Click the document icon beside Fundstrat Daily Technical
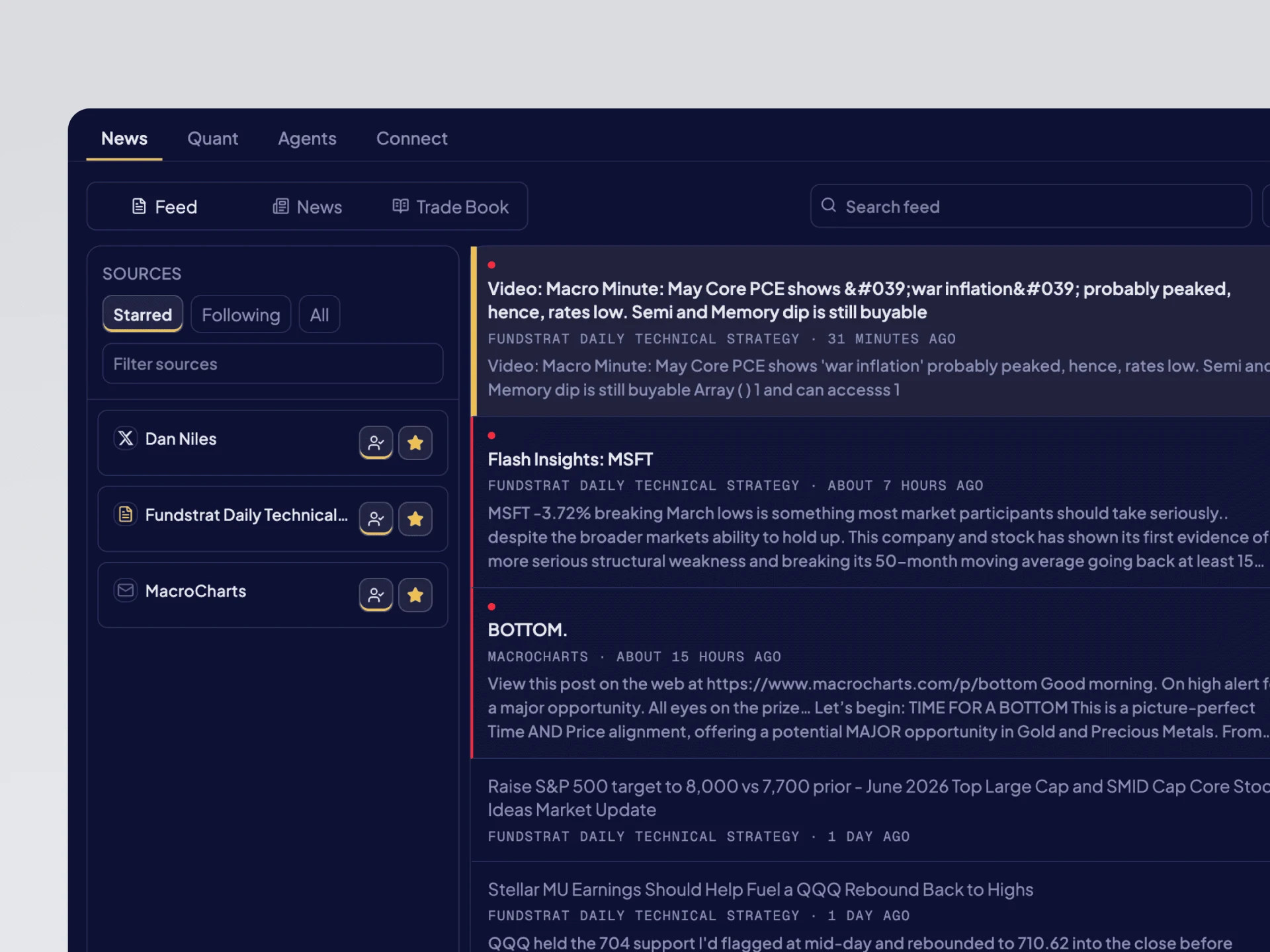The image size is (1270, 952). 126,514
